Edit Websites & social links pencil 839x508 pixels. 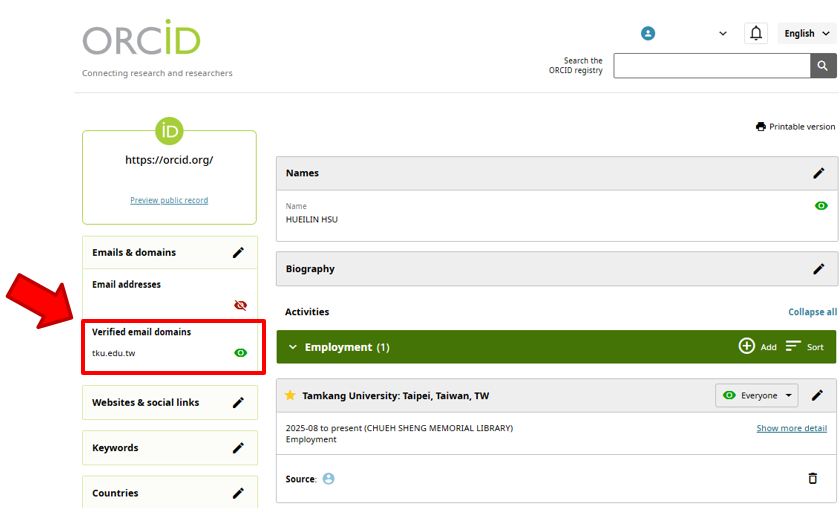pyautogui.click(x=238, y=403)
